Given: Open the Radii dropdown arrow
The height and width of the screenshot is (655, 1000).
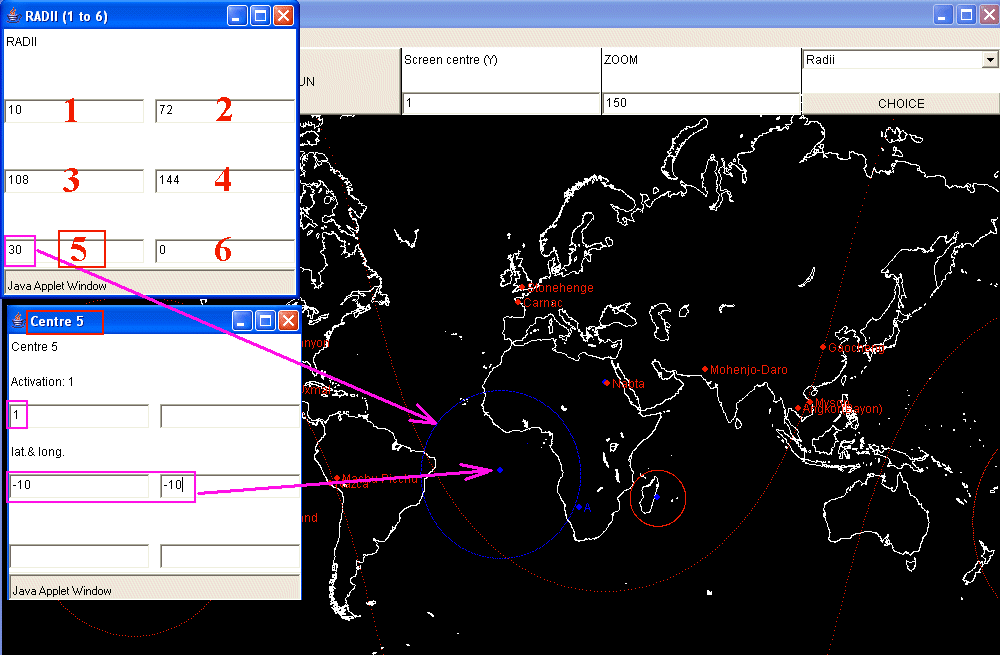Looking at the screenshot, I should [x=989, y=60].
